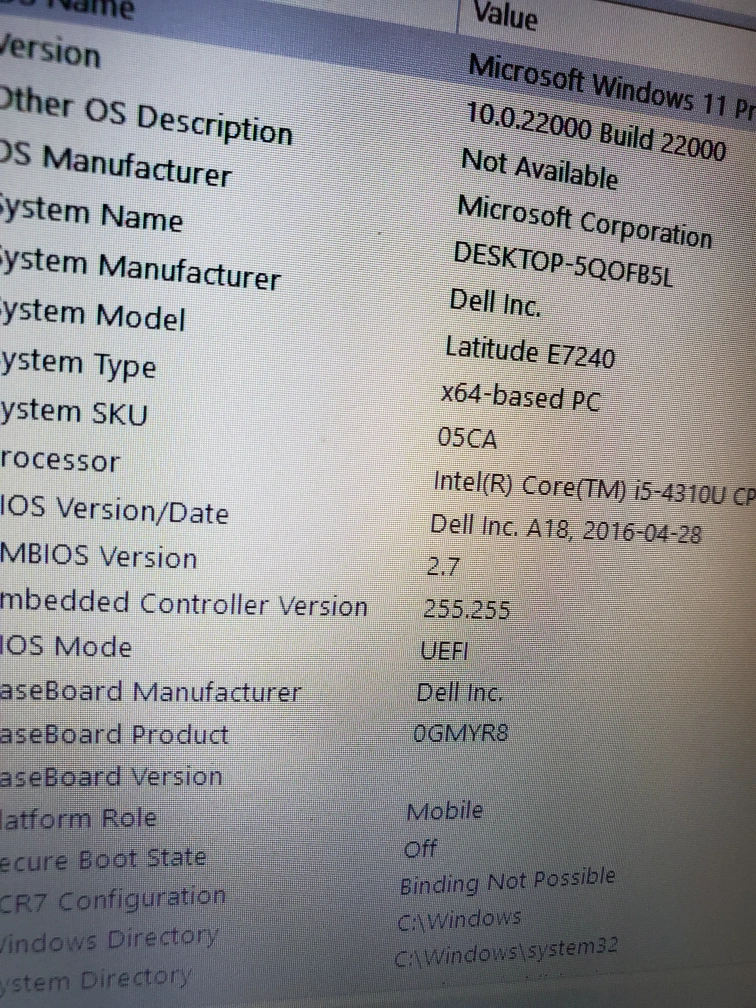Select Dell Inc. A18, 2016-04-28 value
The height and width of the screenshot is (1008, 756).
click(566, 530)
